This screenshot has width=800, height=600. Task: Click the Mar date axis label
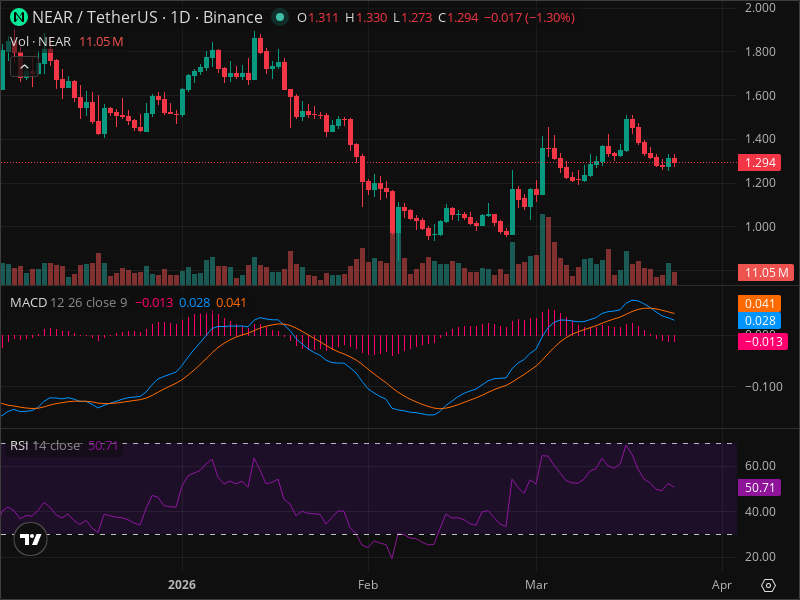(x=536, y=585)
